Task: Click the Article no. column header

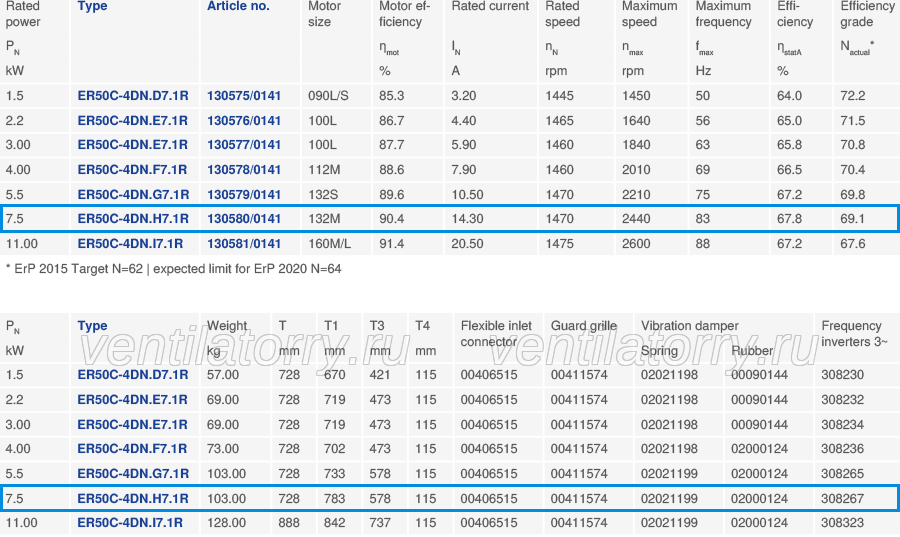Action: point(238,6)
